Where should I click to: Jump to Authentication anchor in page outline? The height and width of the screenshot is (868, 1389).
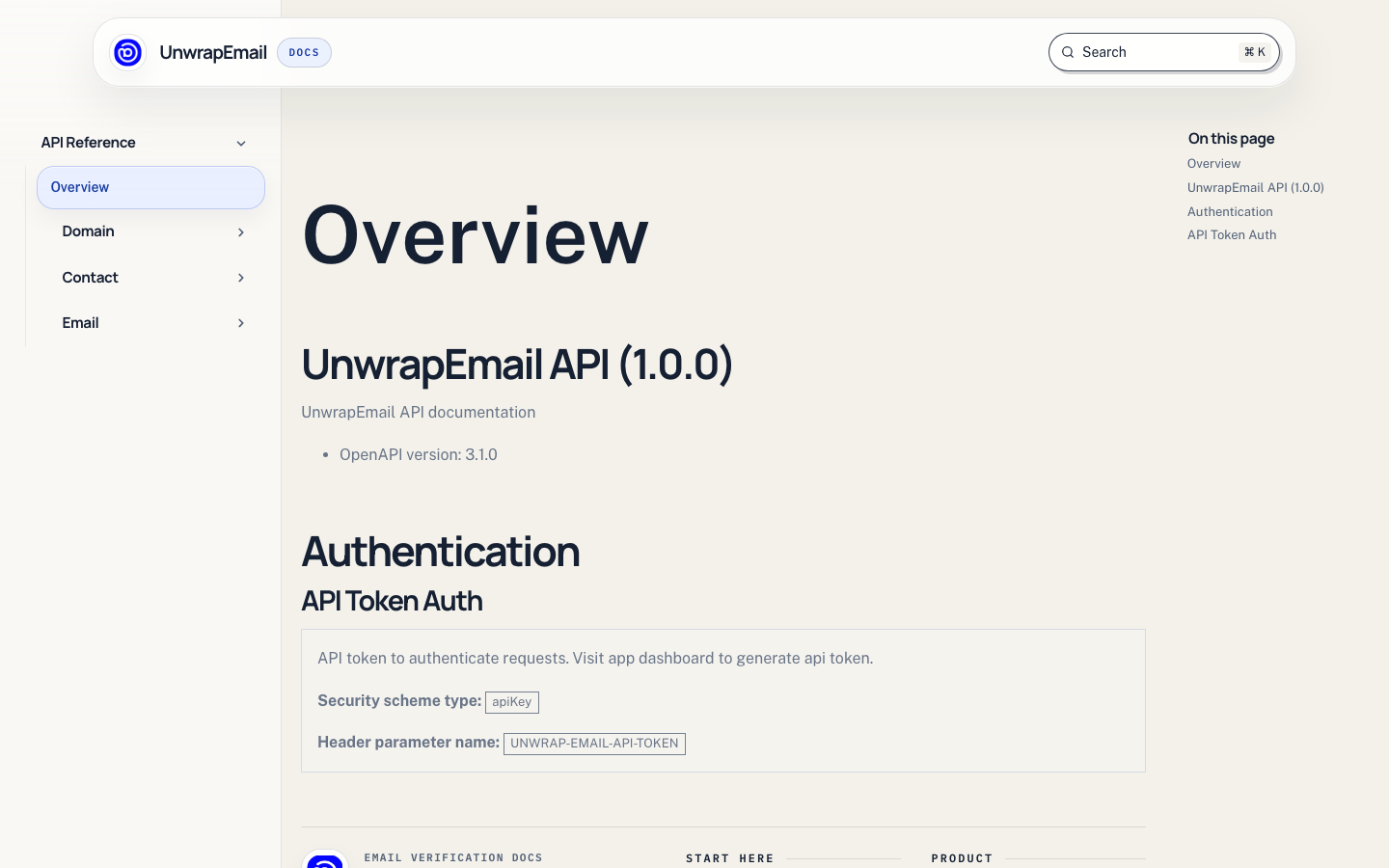tap(1230, 212)
